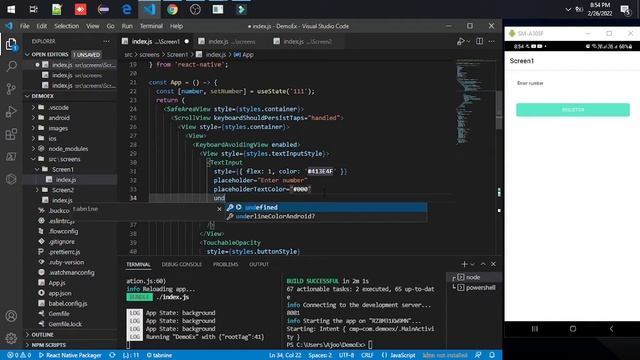The image size is (640, 360).
Task: Open the Terminal menu
Action: click(x=151, y=26)
